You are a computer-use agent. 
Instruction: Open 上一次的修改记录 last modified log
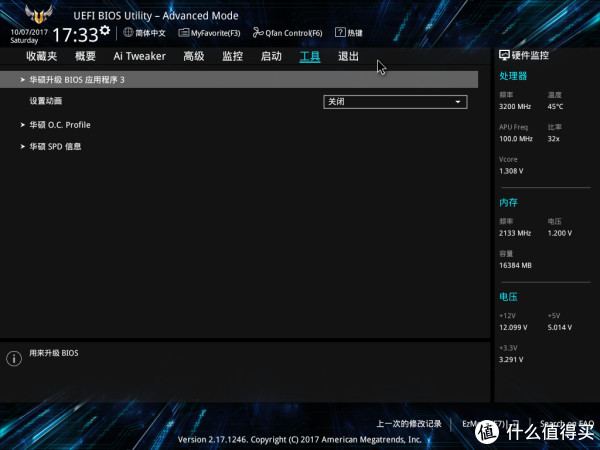coord(409,424)
